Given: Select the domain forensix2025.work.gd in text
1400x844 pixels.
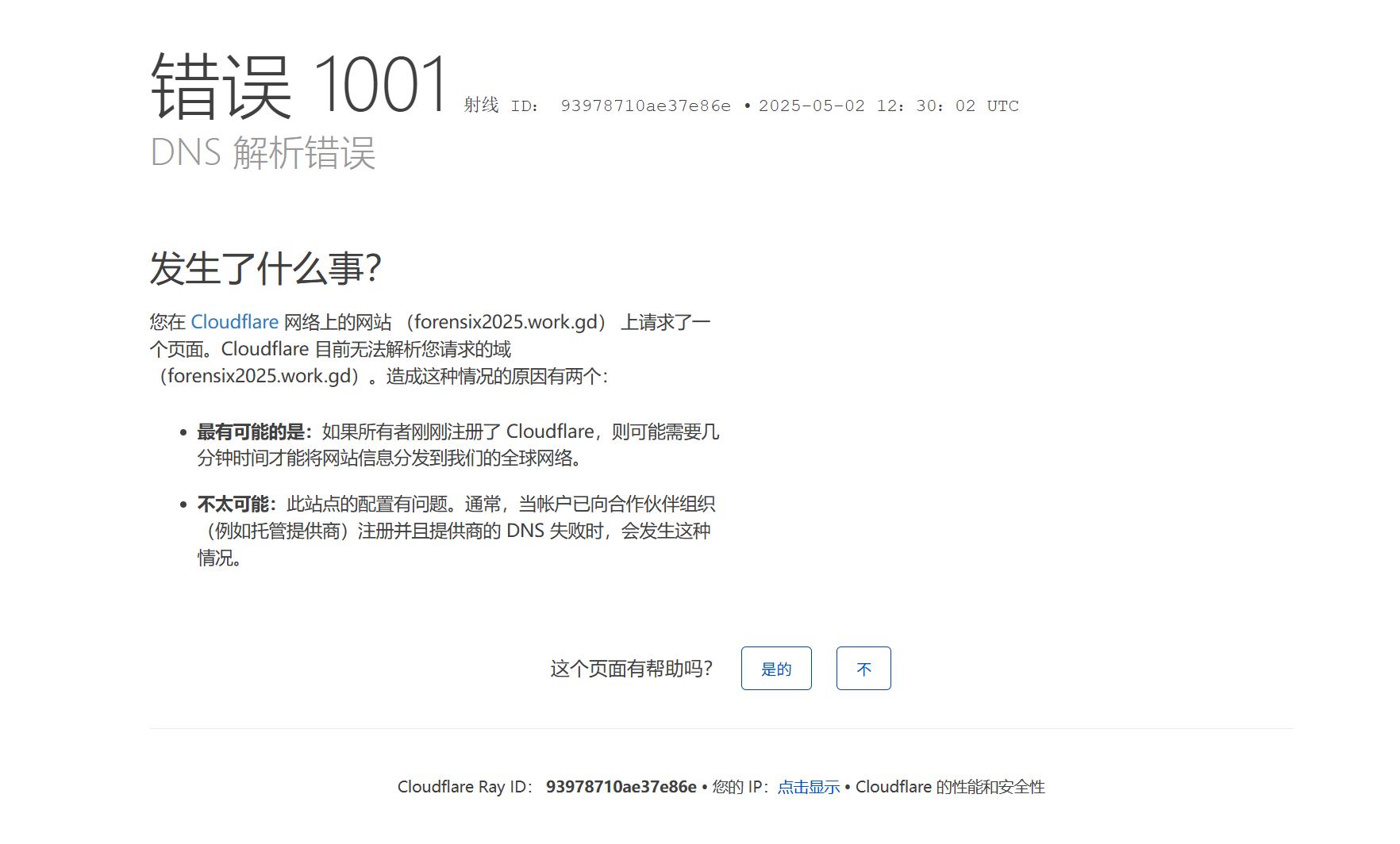Looking at the screenshot, I should (505, 321).
